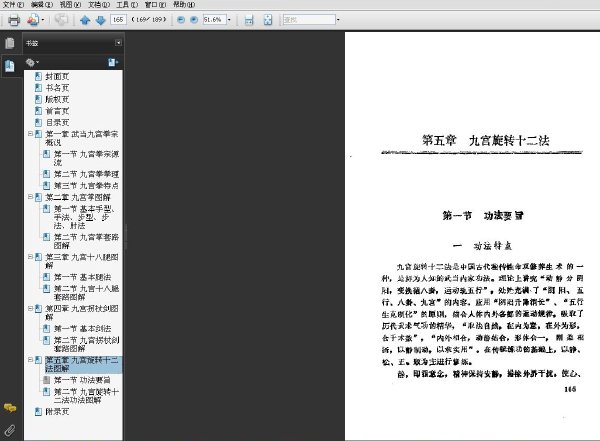Click the 目录页 bookmark page icon
Image resolution: width=600 pixels, height=441 pixels.
tap(38, 122)
